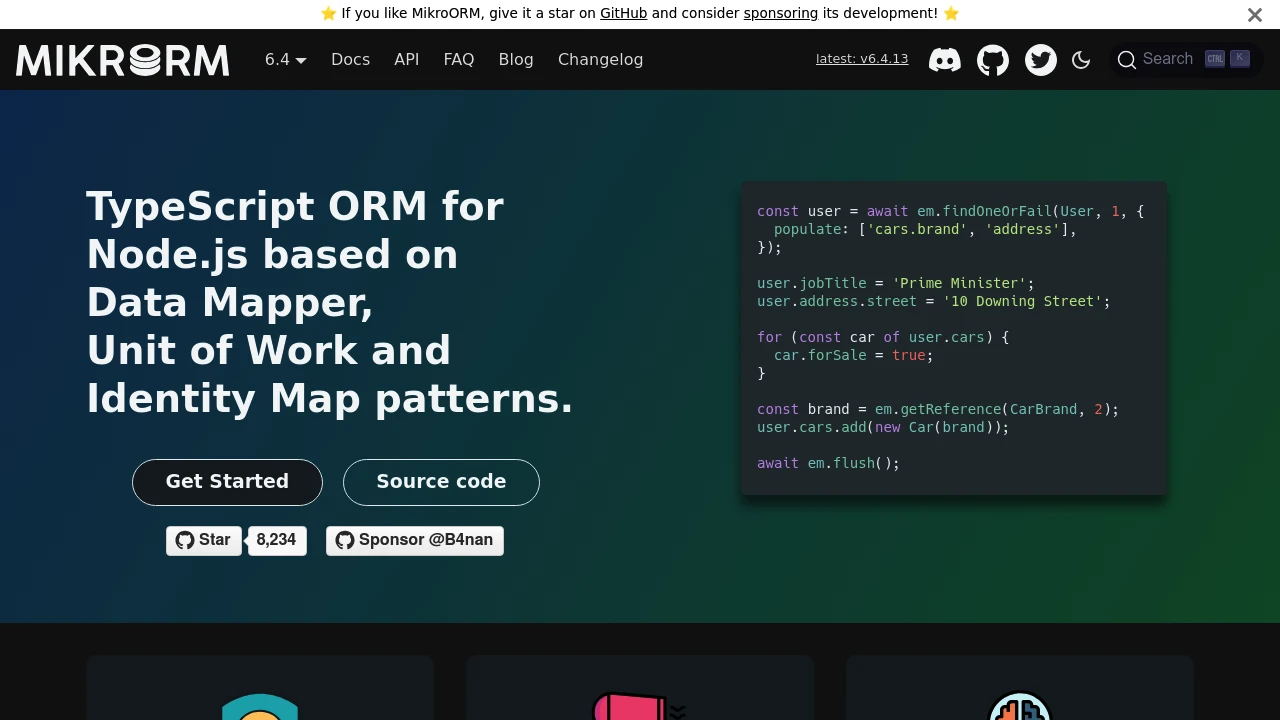Dismiss the announcement banner with the X
Viewport: 1280px width, 720px height.
pyautogui.click(x=1255, y=15)
